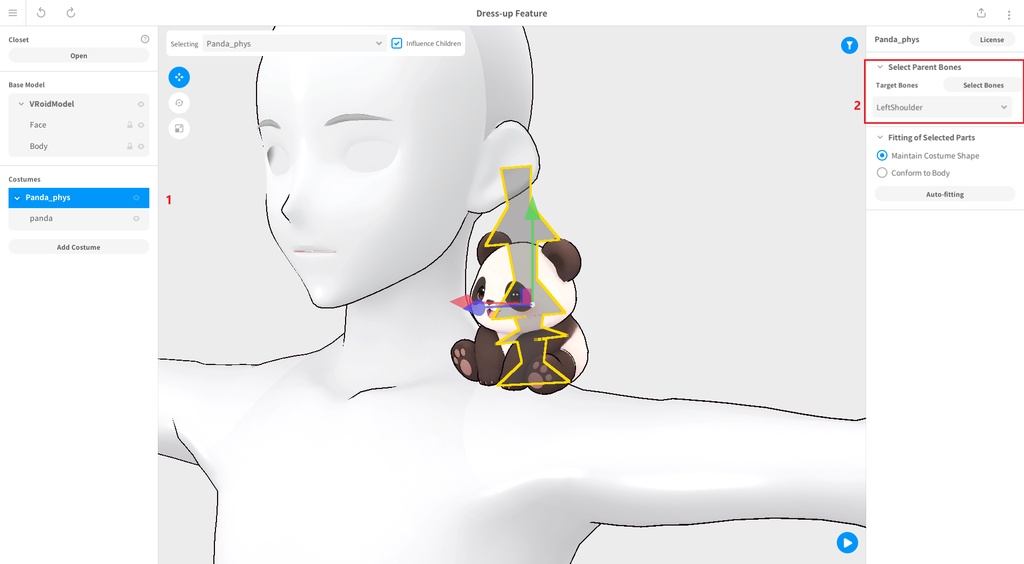The width and height of the screenshot is (1024, 564).
Task: Click the blue filter funnel button
Action: (849, 45)
